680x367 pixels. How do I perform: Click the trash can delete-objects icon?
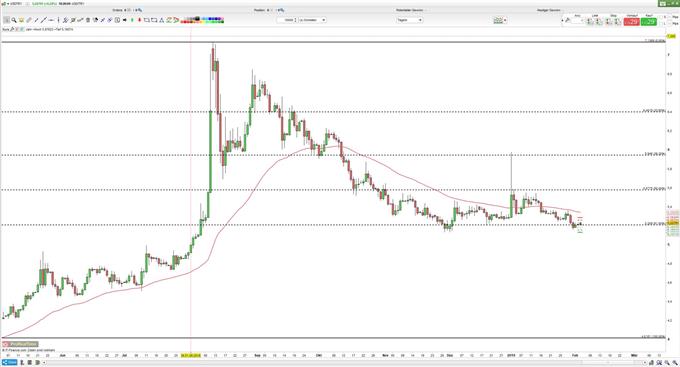point(88,20)
